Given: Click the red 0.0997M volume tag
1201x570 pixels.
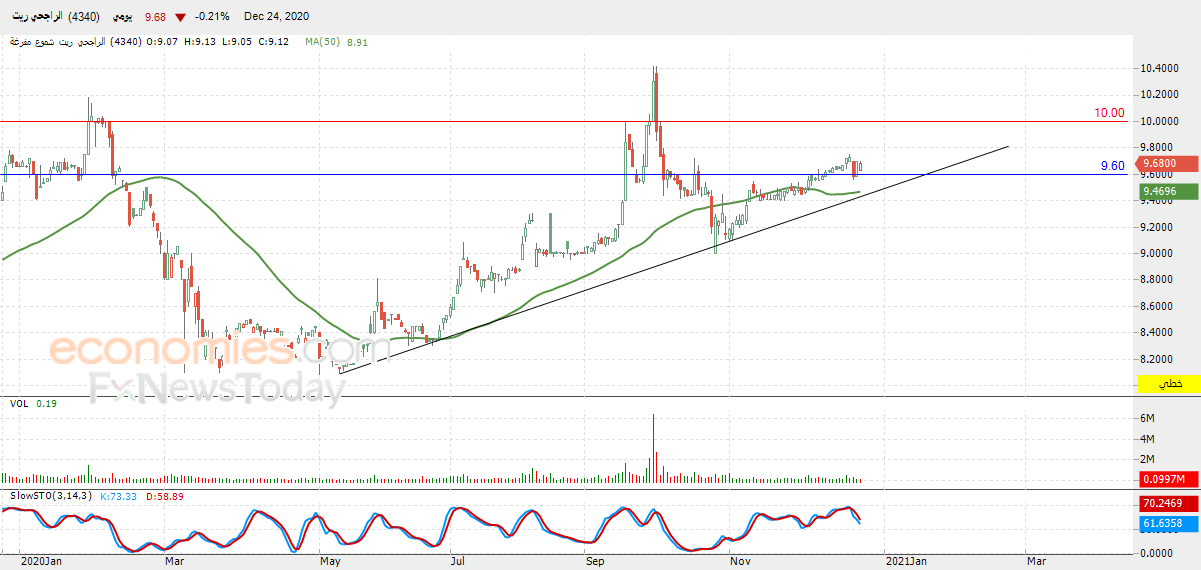Looking at the screenshot, I should (x=1168, y=481).
